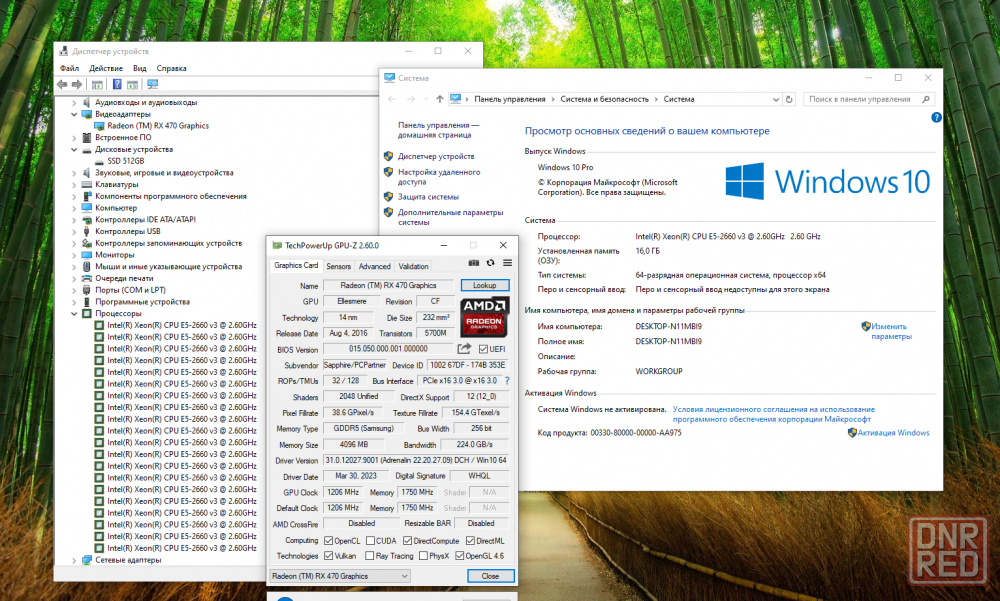Switch to the Advanced tab in GPU-Z
This screenshot has width=1000, height=601.
tap(374, 266)
